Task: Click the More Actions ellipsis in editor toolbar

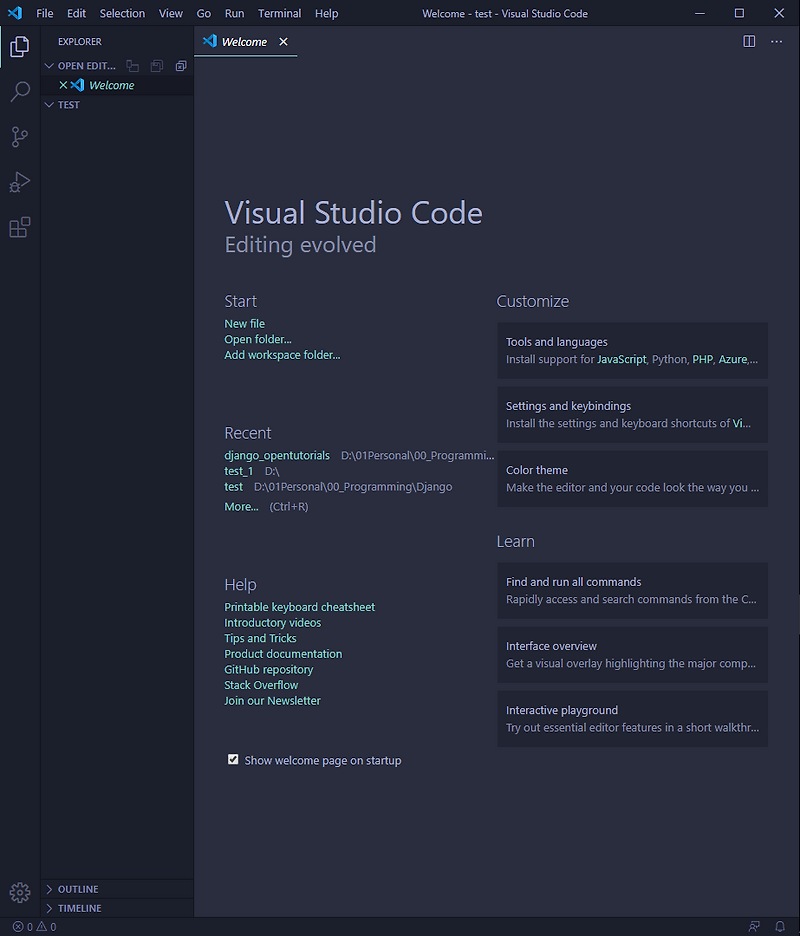Action: click(777, 41)
